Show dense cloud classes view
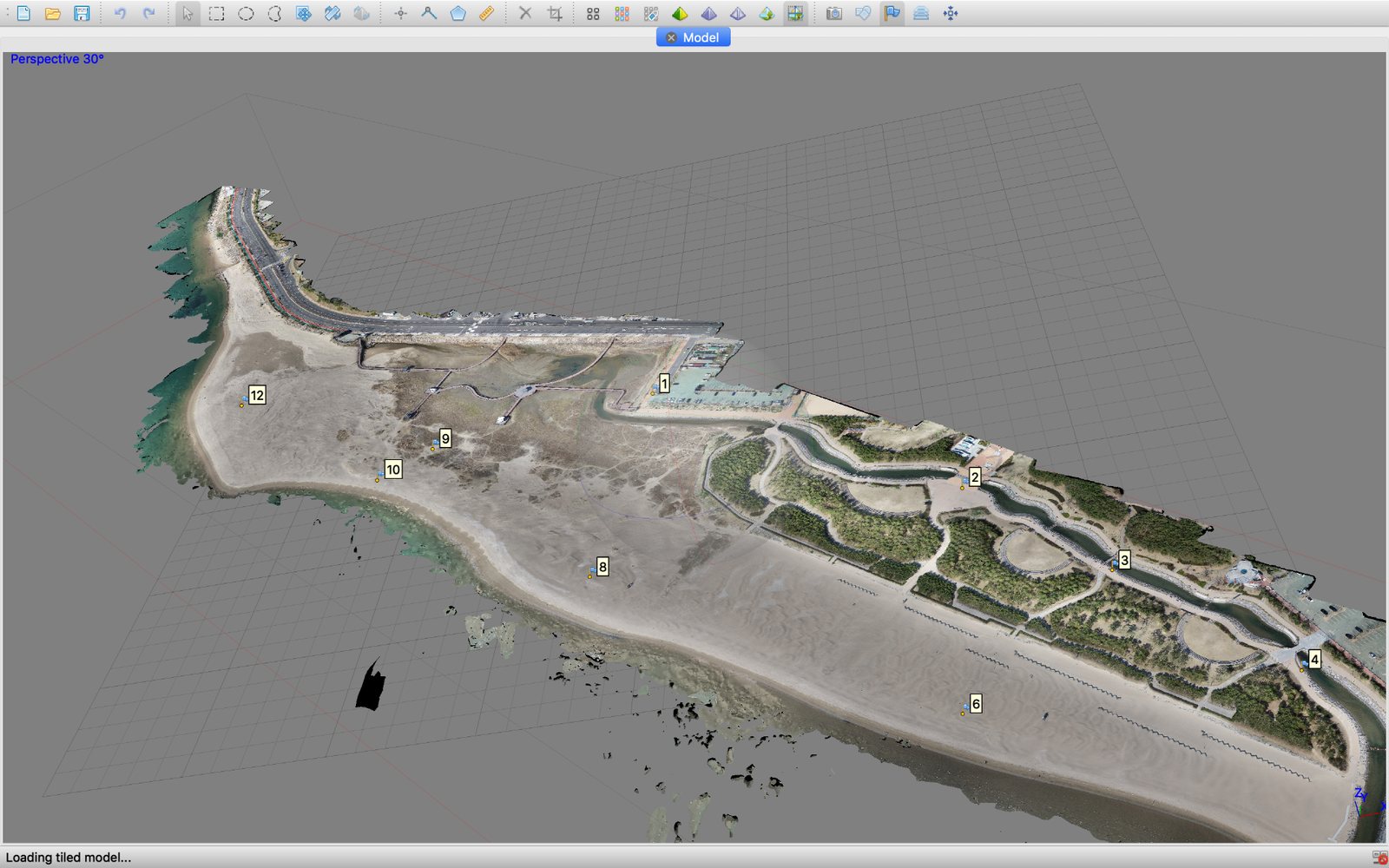Viewport: 1389px width, 868px height. pos(651,13)
